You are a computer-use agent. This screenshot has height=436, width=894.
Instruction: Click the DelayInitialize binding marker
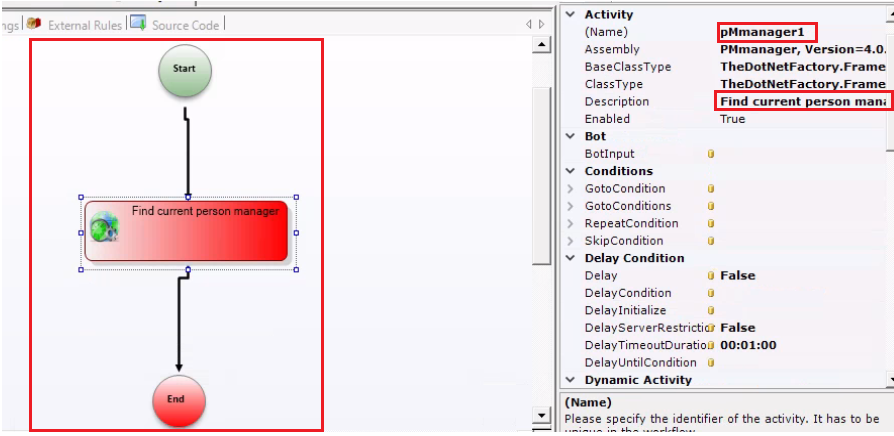tap(710, 311)
